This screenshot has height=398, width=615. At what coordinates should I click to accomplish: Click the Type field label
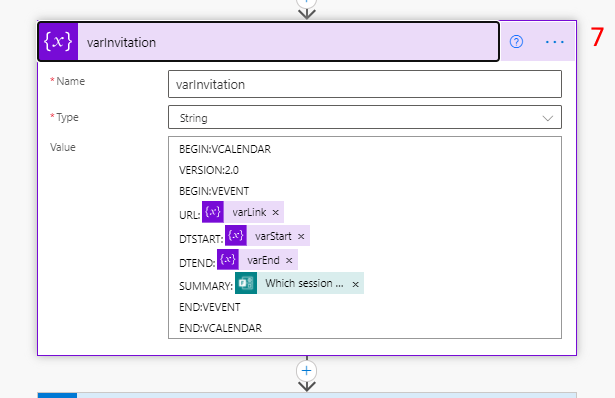tap(67, 117)
